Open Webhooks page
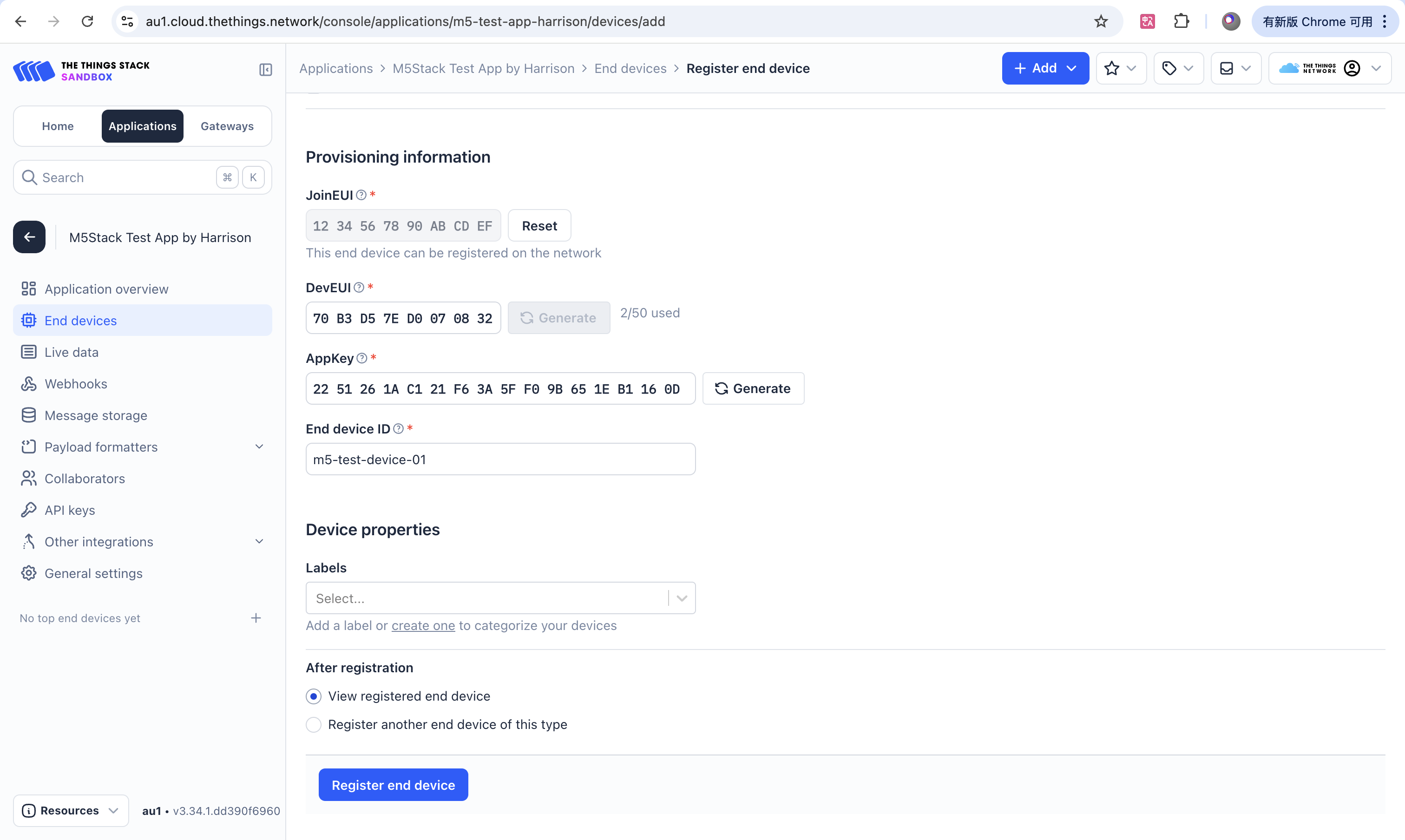The height and width of the screenshot is (840, 1405). [142, 384]
